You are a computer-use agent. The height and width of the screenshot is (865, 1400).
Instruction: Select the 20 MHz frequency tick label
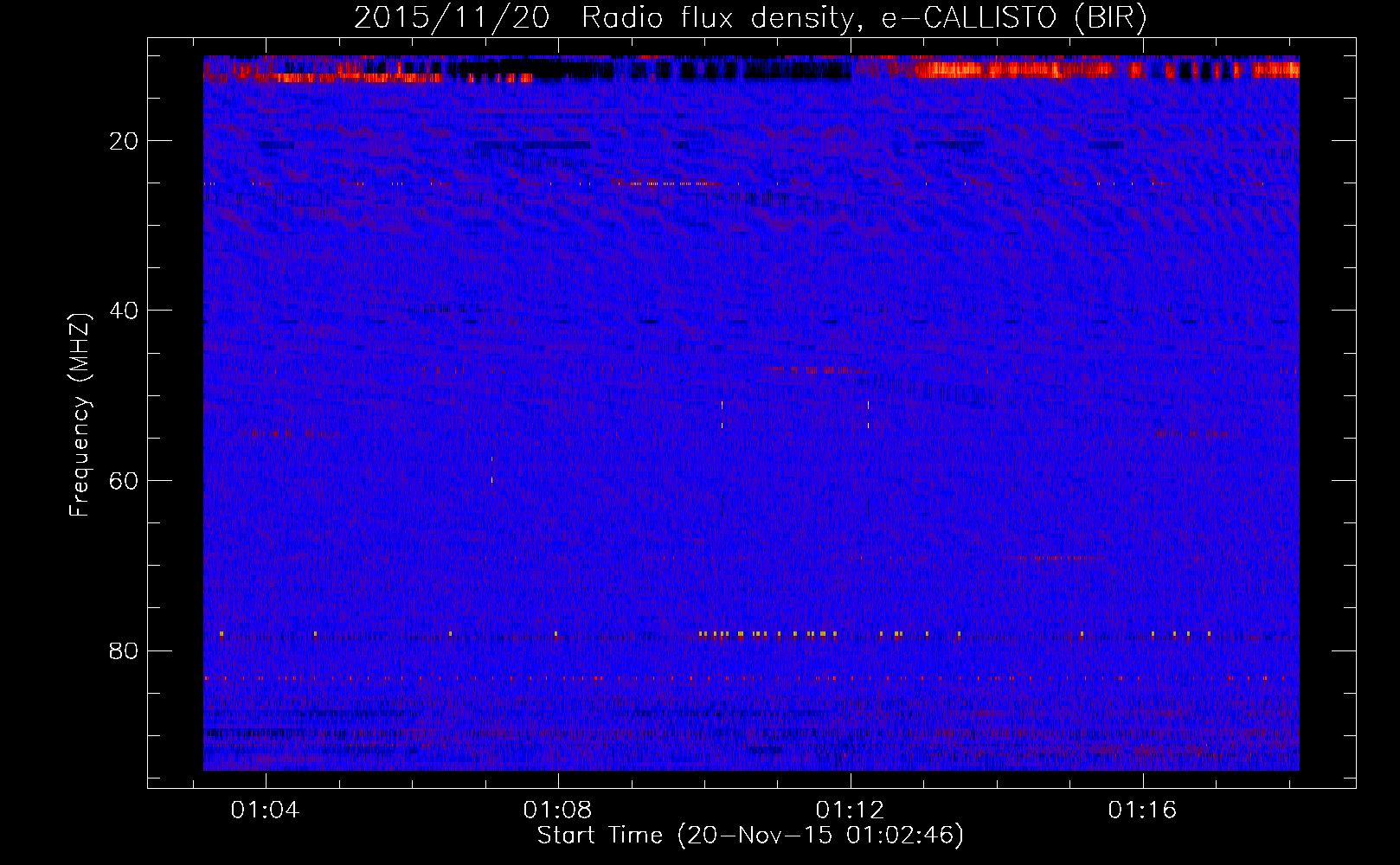[125, 141]
